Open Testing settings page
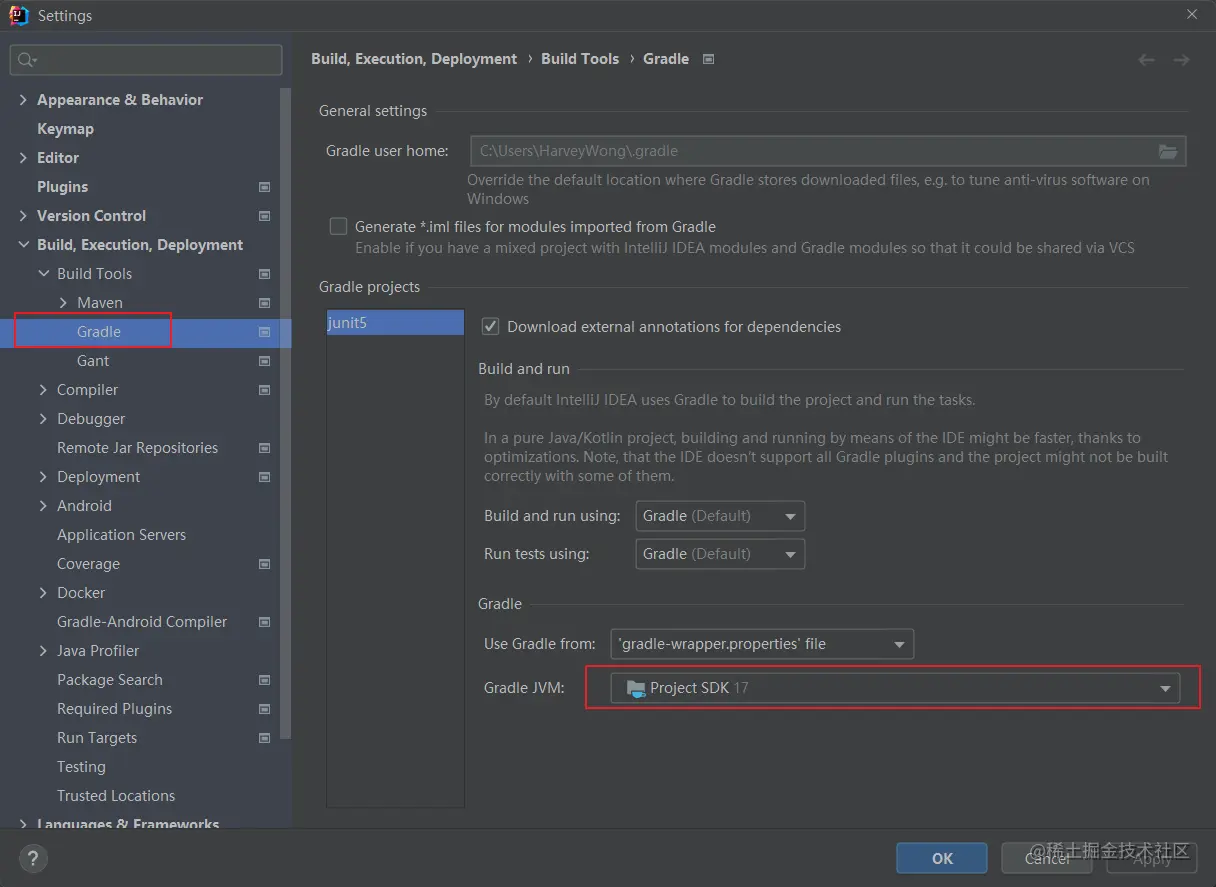 coord(81,767)
